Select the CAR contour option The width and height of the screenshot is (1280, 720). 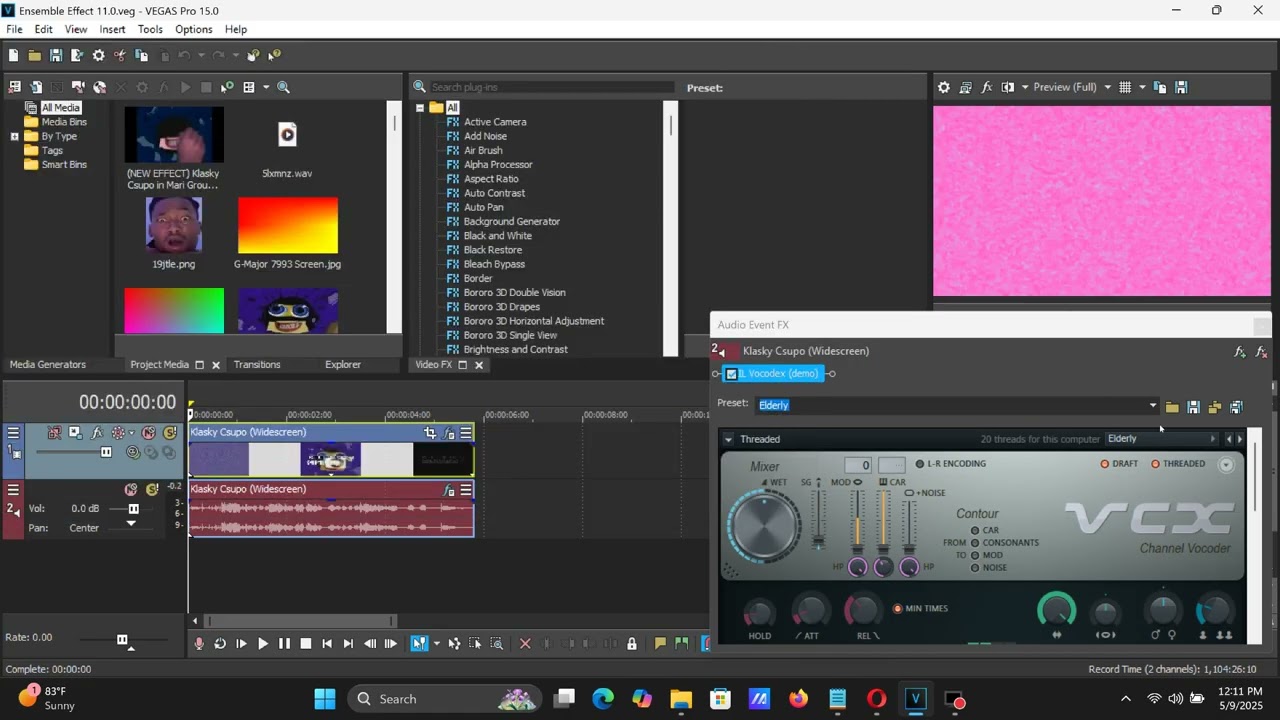coord(975,531)
